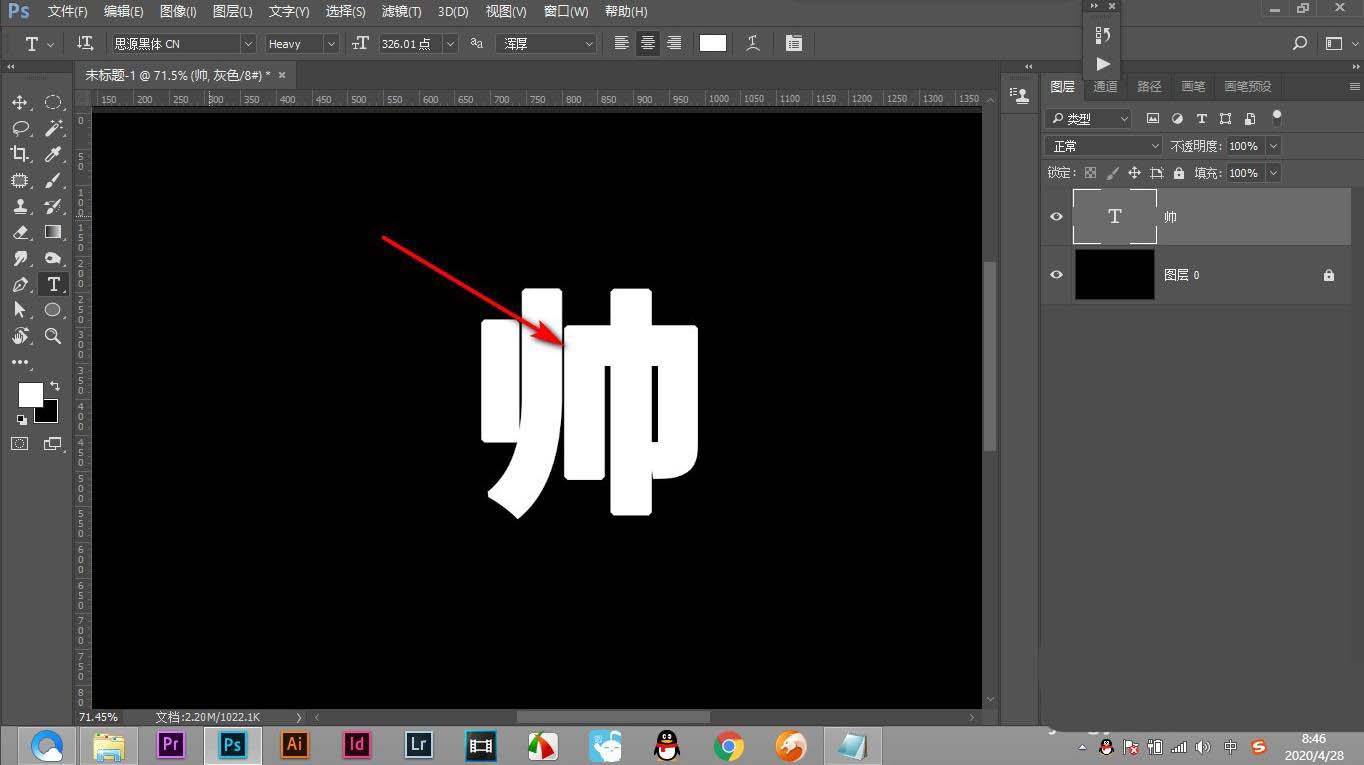The image size is (1364, 765).
Task: Toggle filter for type layers
Action: (1201, 118)
